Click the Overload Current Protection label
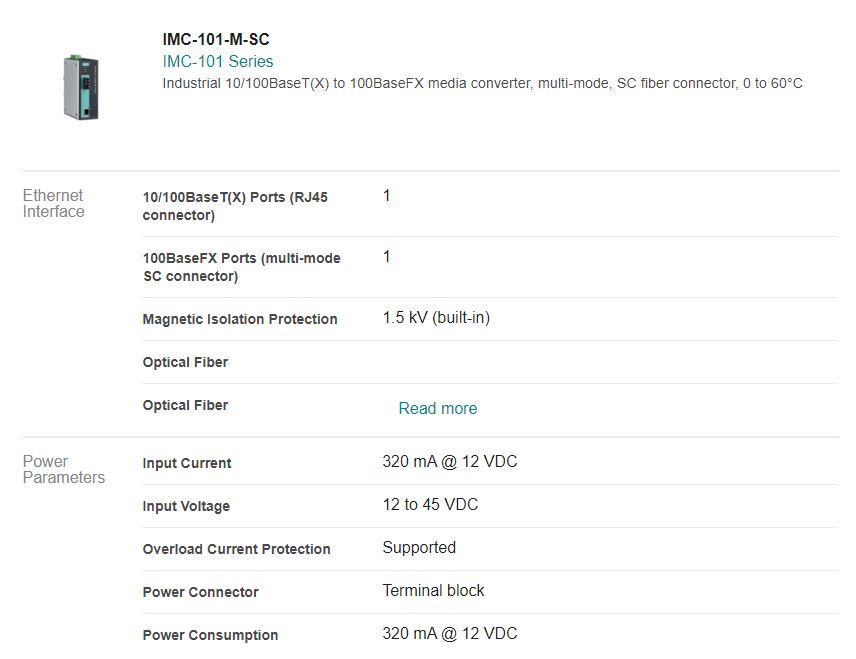 (x=236, y=549)
